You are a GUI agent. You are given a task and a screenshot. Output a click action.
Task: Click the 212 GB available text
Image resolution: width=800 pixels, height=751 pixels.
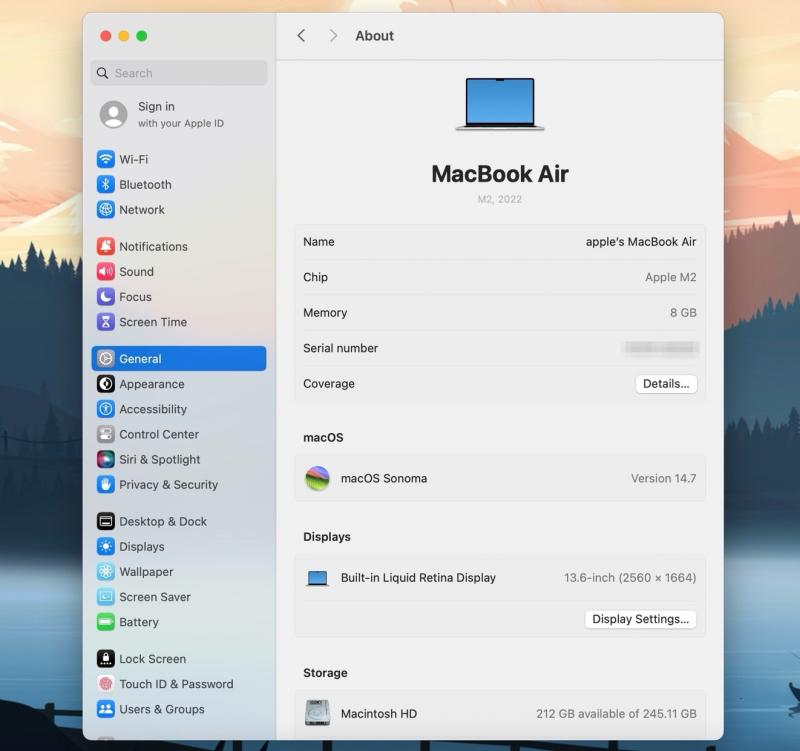click(616, 714)
